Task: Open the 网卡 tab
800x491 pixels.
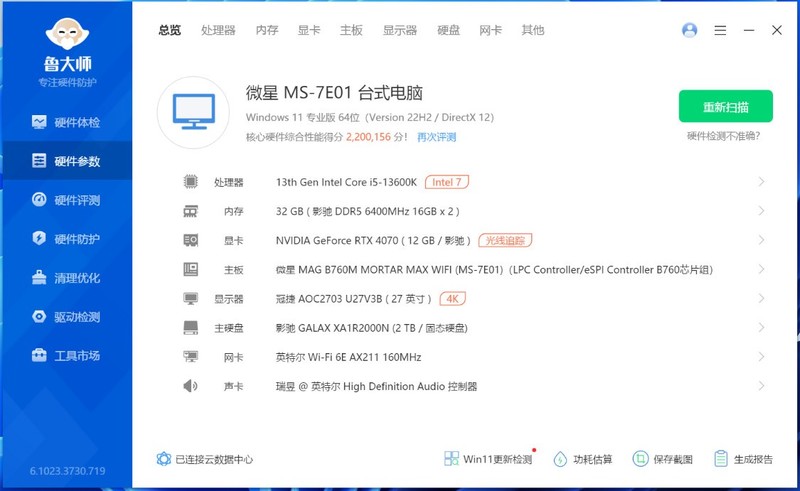Action: tap(490, 30)
